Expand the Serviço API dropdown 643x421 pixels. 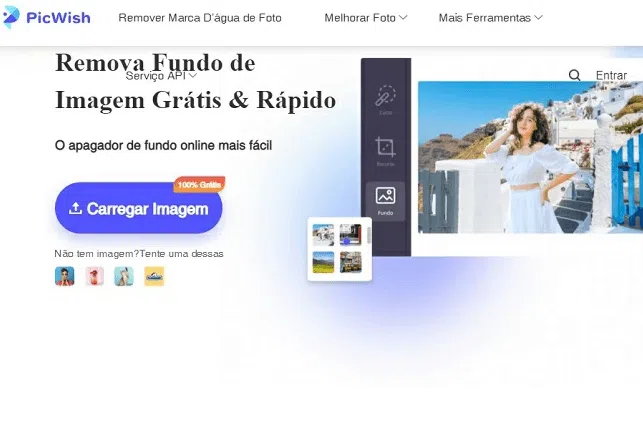coord(161,75)
